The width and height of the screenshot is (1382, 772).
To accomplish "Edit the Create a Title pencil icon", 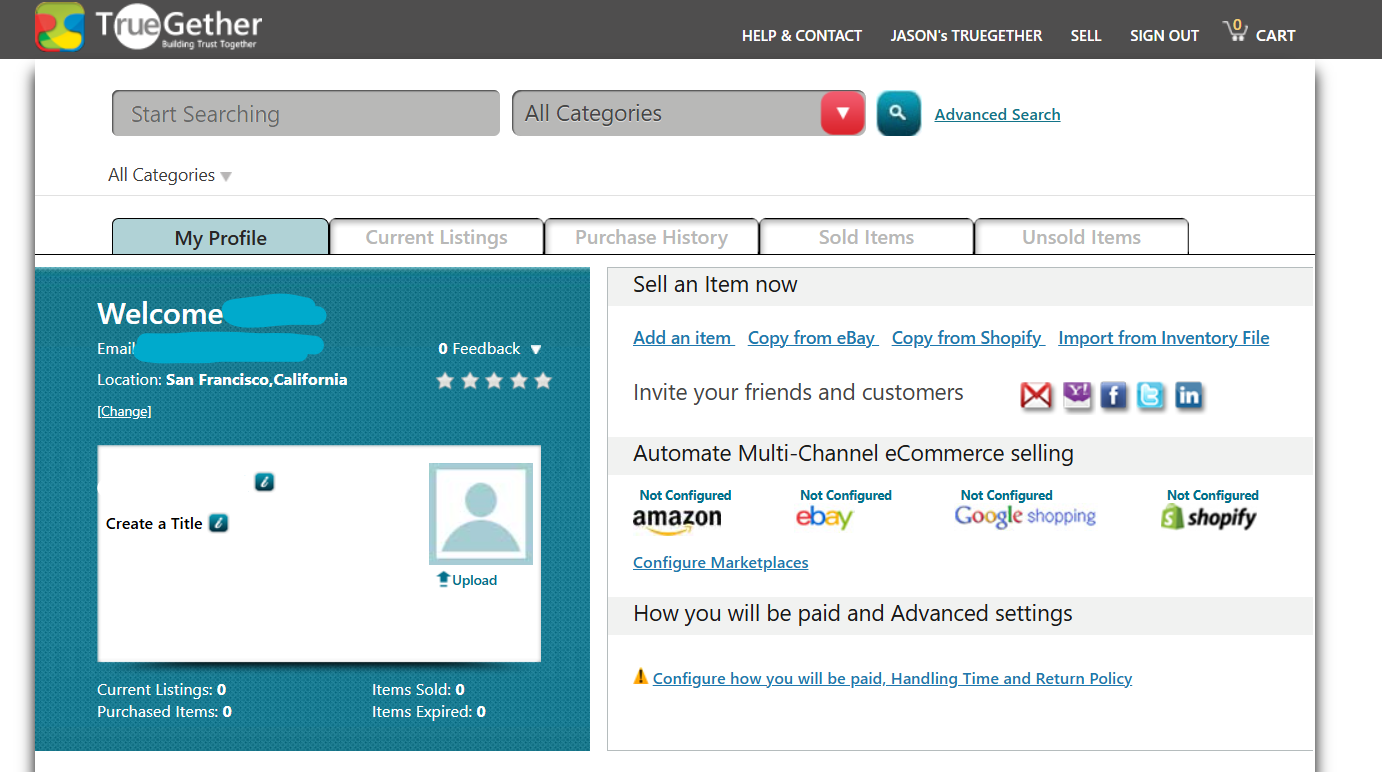I will [219, 523].
